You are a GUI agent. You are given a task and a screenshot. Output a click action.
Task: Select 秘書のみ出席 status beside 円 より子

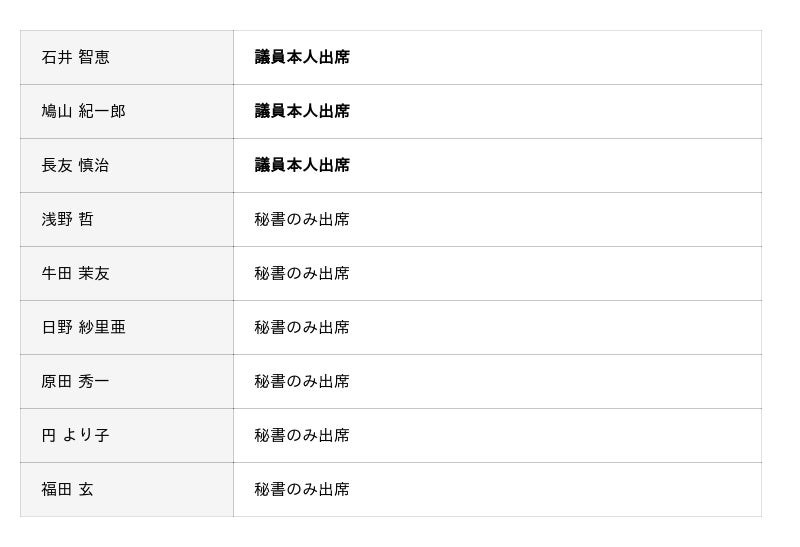pos(302,436)
